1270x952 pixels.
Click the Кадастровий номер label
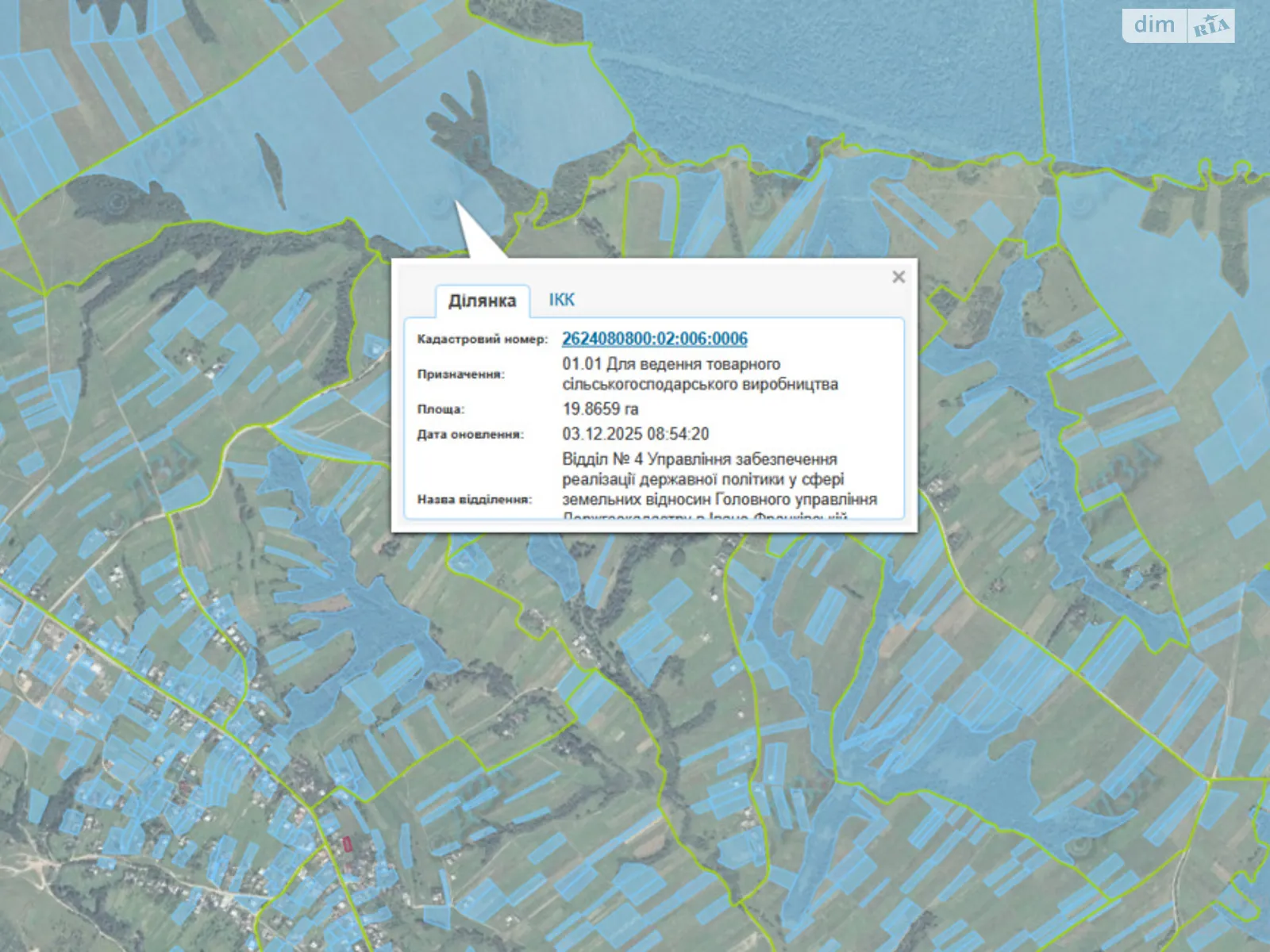click(482, 340)
